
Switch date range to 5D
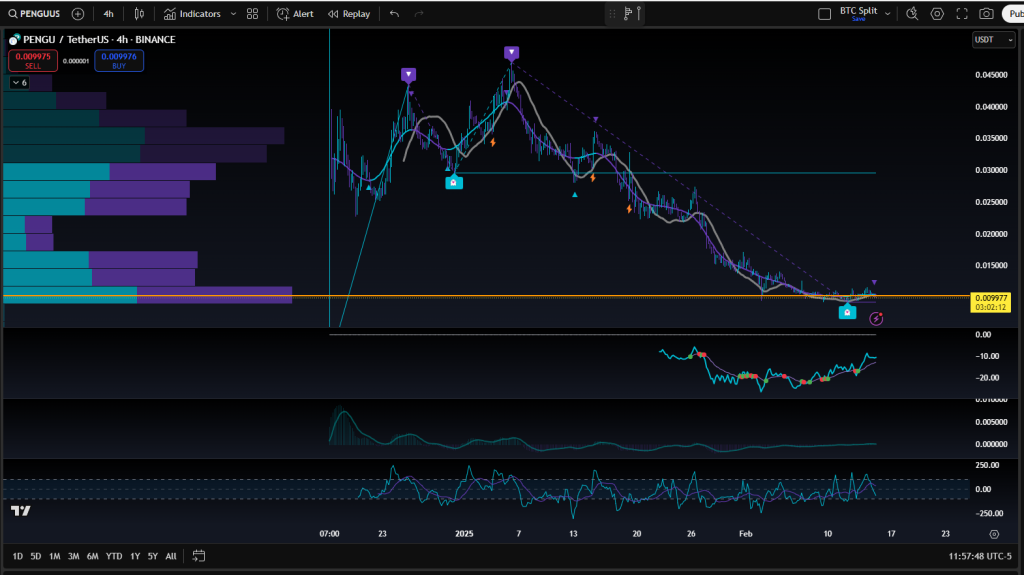36,556
